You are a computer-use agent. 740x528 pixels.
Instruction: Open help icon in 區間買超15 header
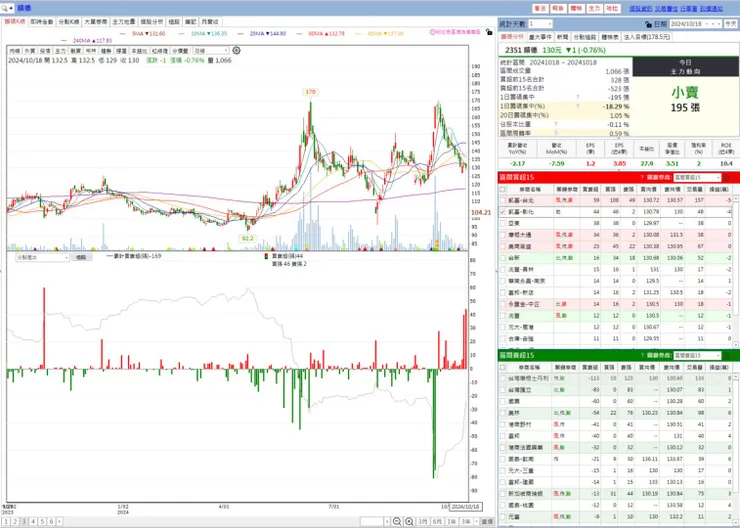642,177
